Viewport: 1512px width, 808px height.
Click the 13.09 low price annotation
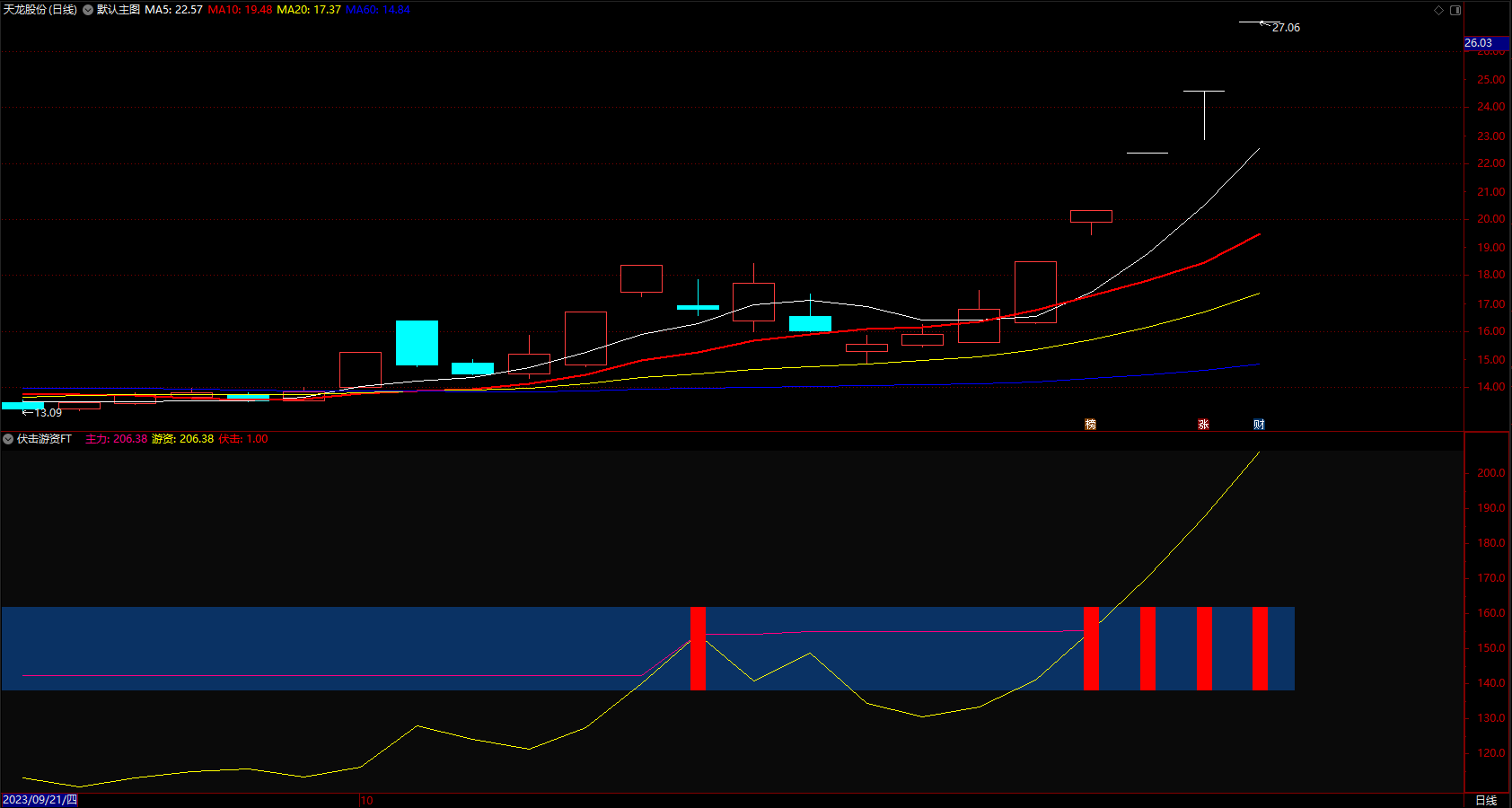tap(48, 413)
